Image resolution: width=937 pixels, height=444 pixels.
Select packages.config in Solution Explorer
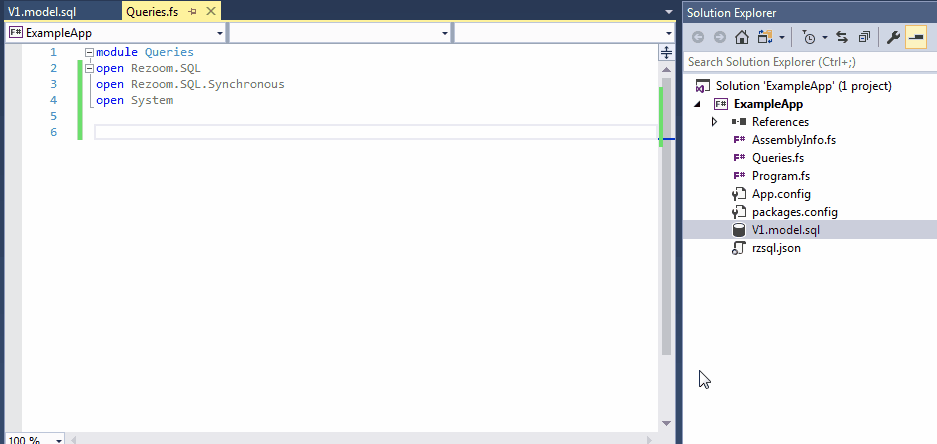pos(795,212)
